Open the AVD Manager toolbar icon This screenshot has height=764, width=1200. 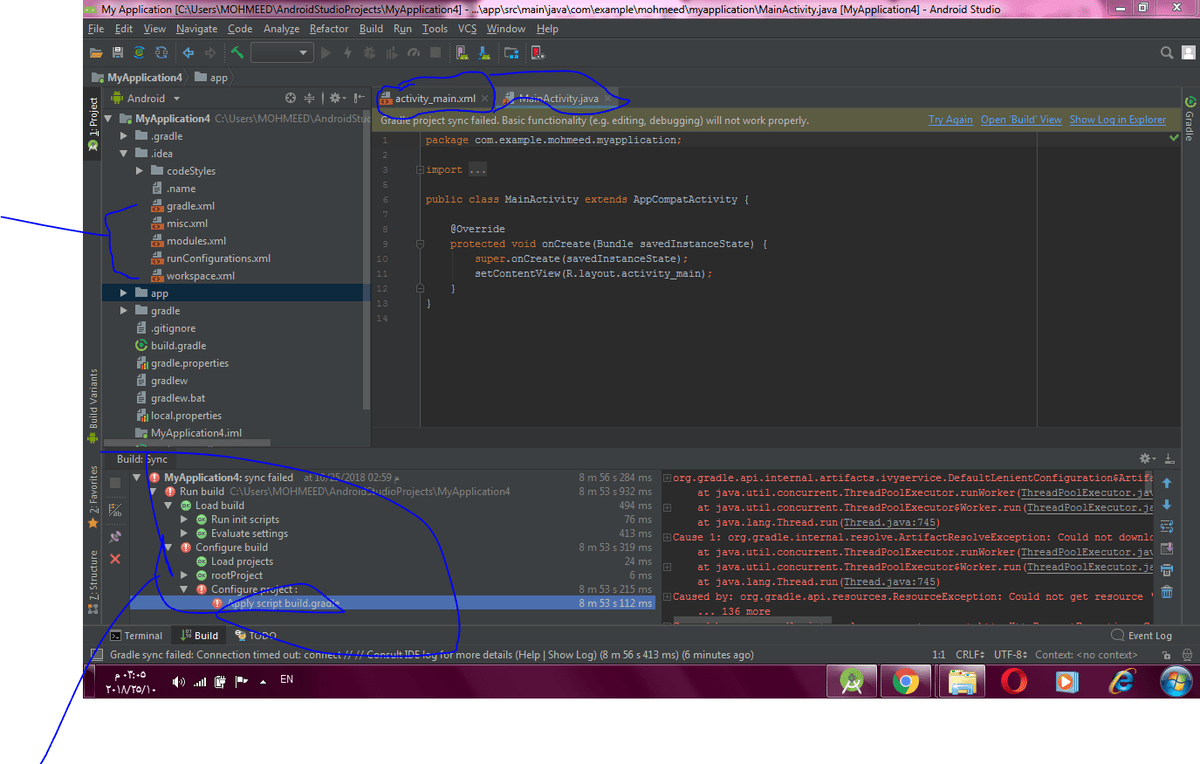click(461, 52)
